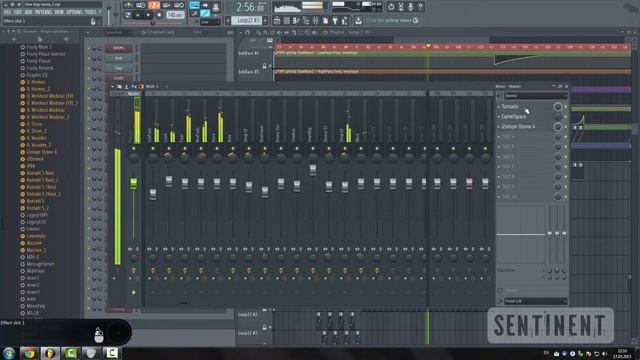Screen dimensions: 640x360
Task: Click the Stop button in the transport panel
Action: click(x=148, y=15)
